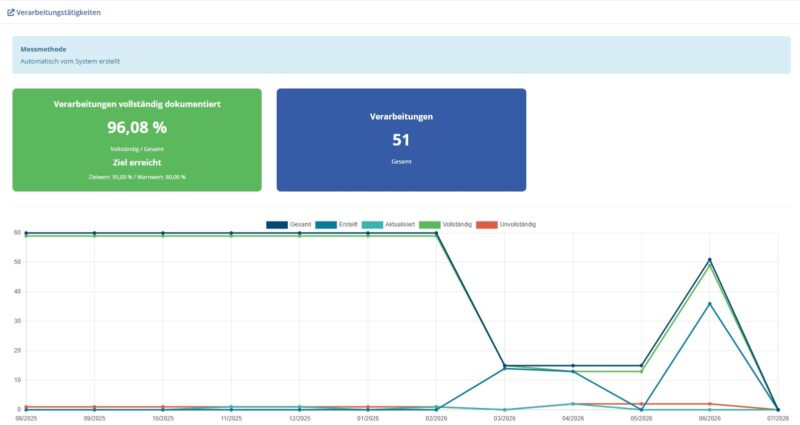Select the Gesamt data point at 03/2026
Screen dimensions: 800x425
click(x=505, y=365)
